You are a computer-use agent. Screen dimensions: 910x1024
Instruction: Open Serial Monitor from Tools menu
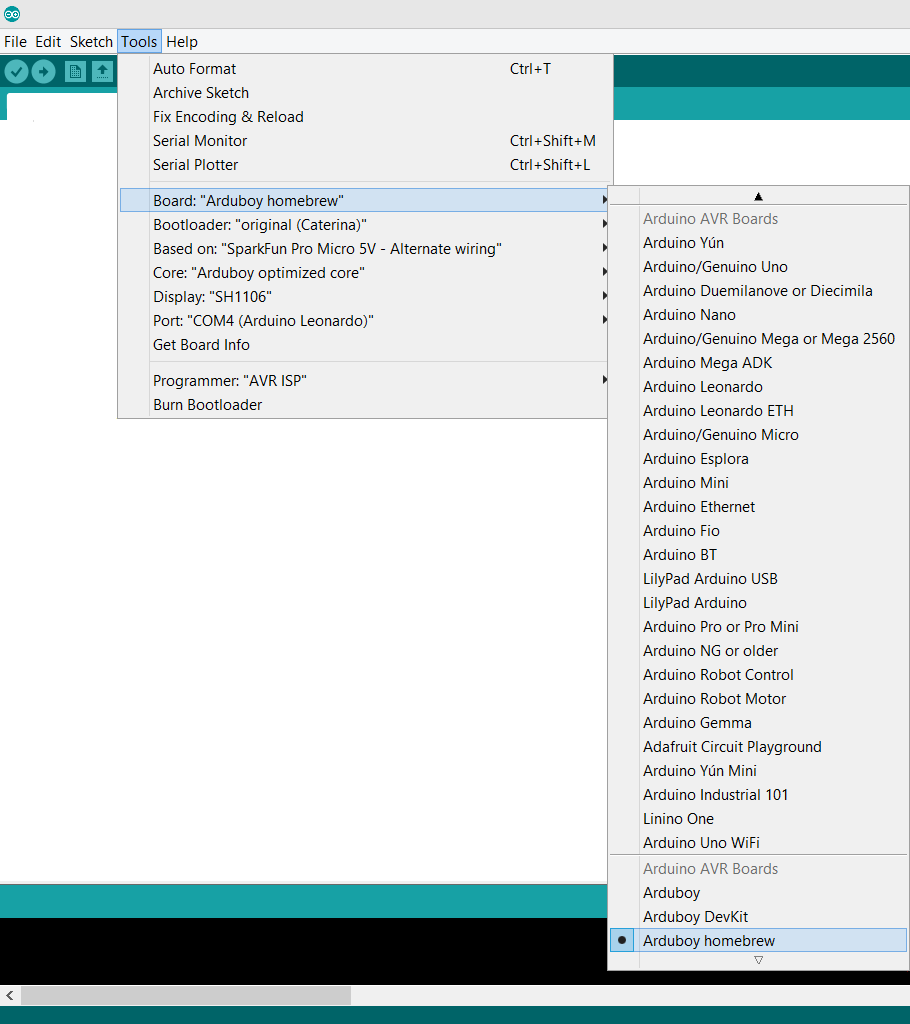[x=200, y=140]
